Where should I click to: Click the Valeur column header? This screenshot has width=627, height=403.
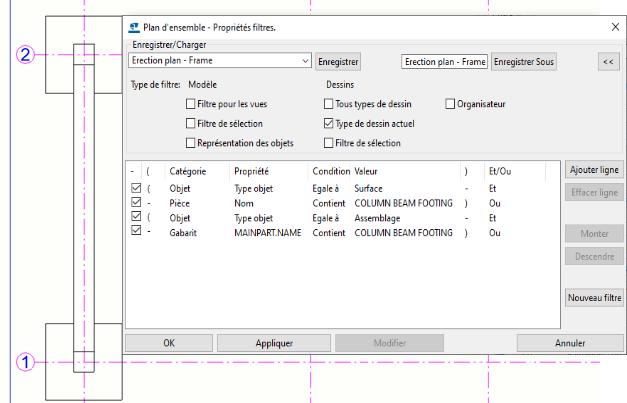point(367,170)
